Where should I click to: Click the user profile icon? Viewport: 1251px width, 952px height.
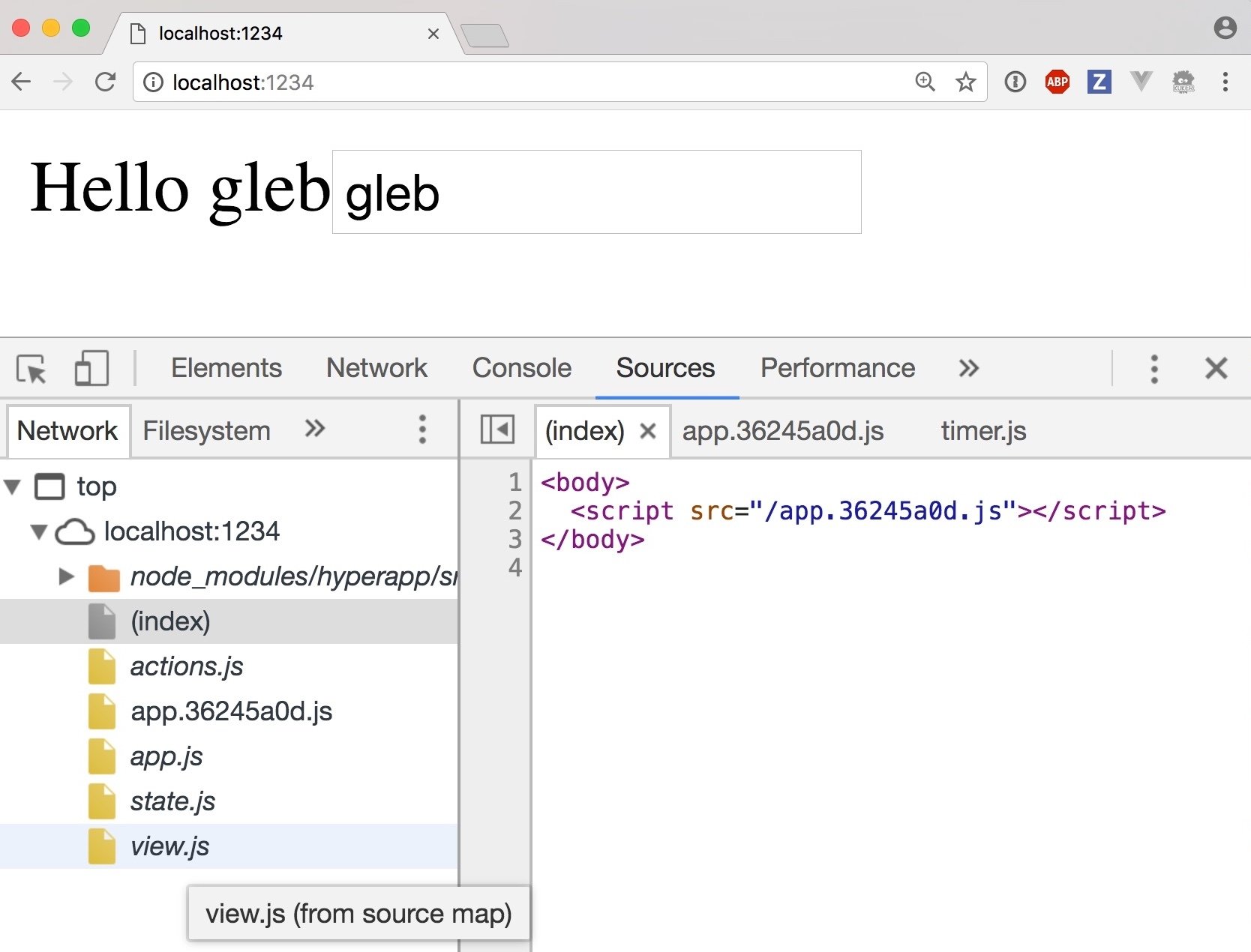[1225, 28]
